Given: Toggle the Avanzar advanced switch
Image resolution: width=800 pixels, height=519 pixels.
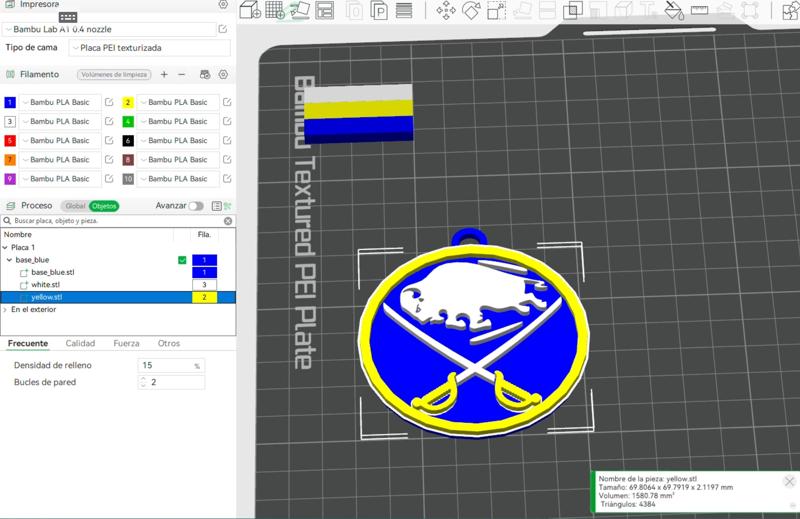Looking at the screenshot, I should 196,206.
